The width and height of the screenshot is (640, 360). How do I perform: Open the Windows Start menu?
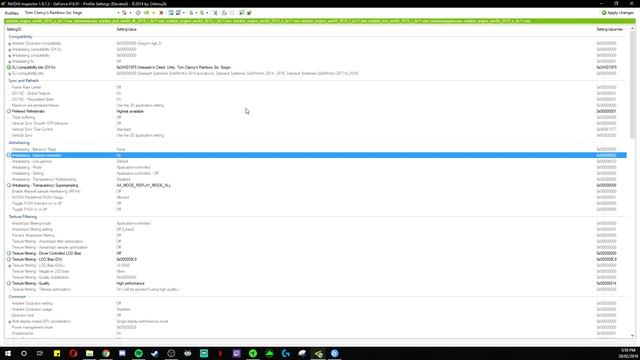(8, 353)
